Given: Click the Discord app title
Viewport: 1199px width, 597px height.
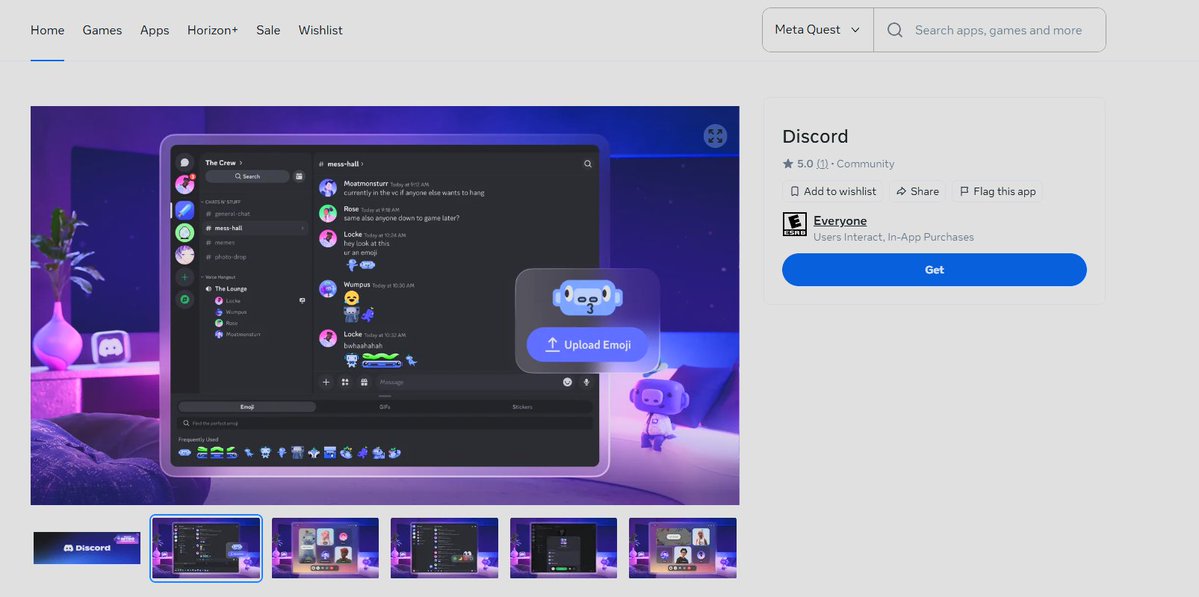Looking at the screenshot, I should click(x=815, y=136).
